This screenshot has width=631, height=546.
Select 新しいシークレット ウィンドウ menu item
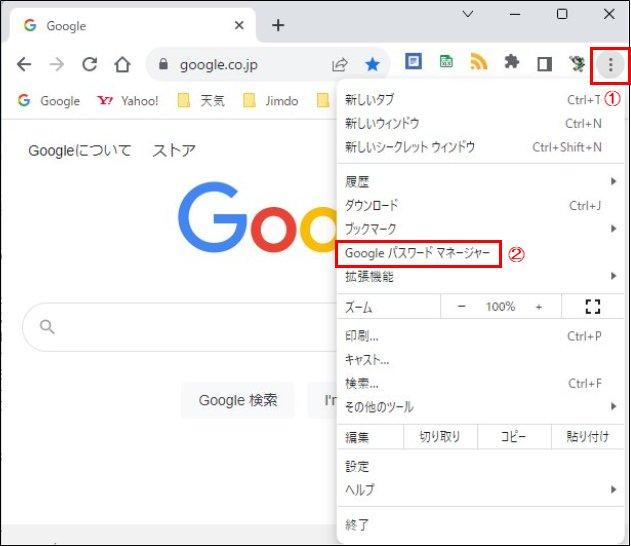(x=480, y=147)
